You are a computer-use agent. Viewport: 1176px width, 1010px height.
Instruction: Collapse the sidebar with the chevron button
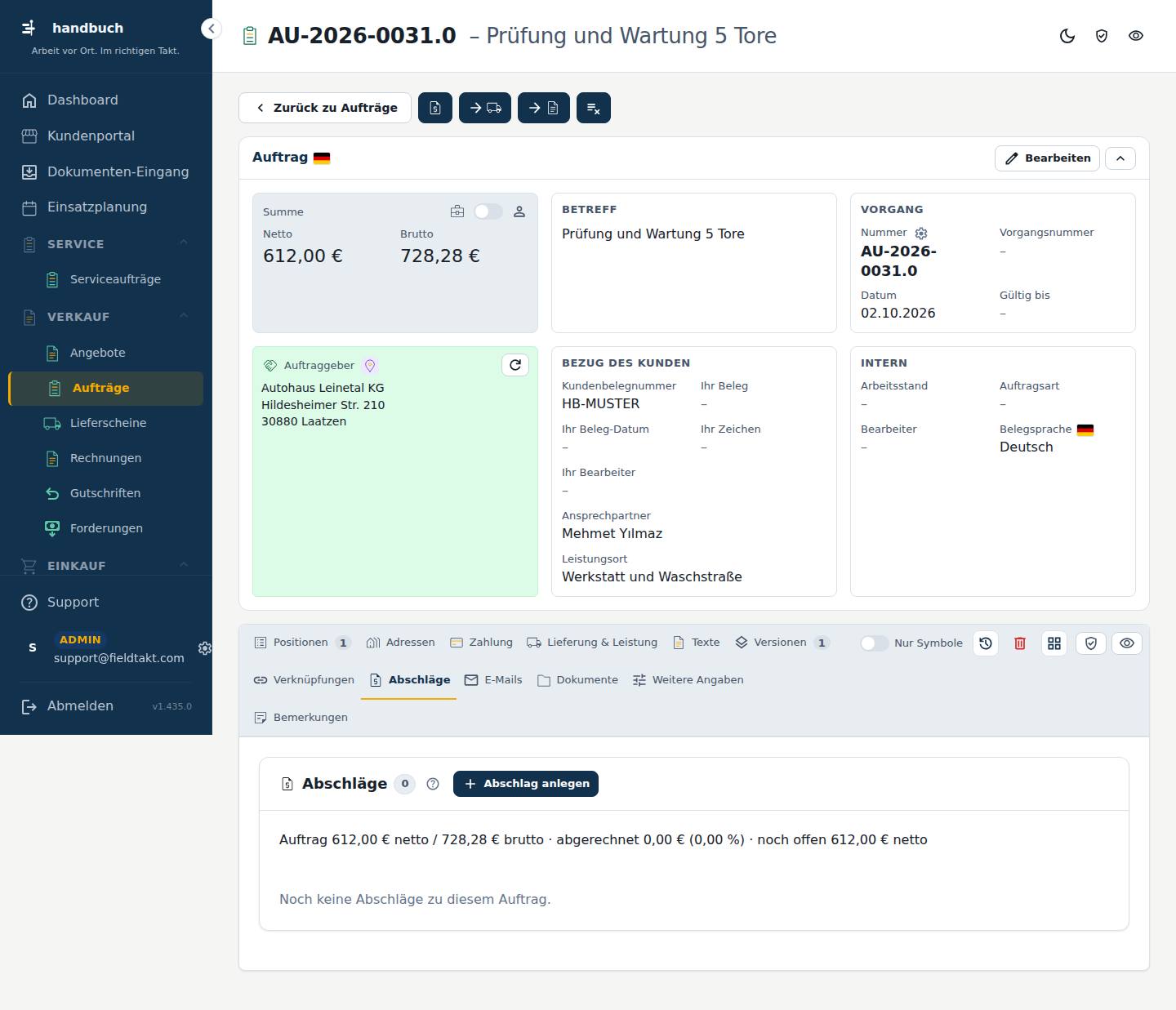click(212, 29)
